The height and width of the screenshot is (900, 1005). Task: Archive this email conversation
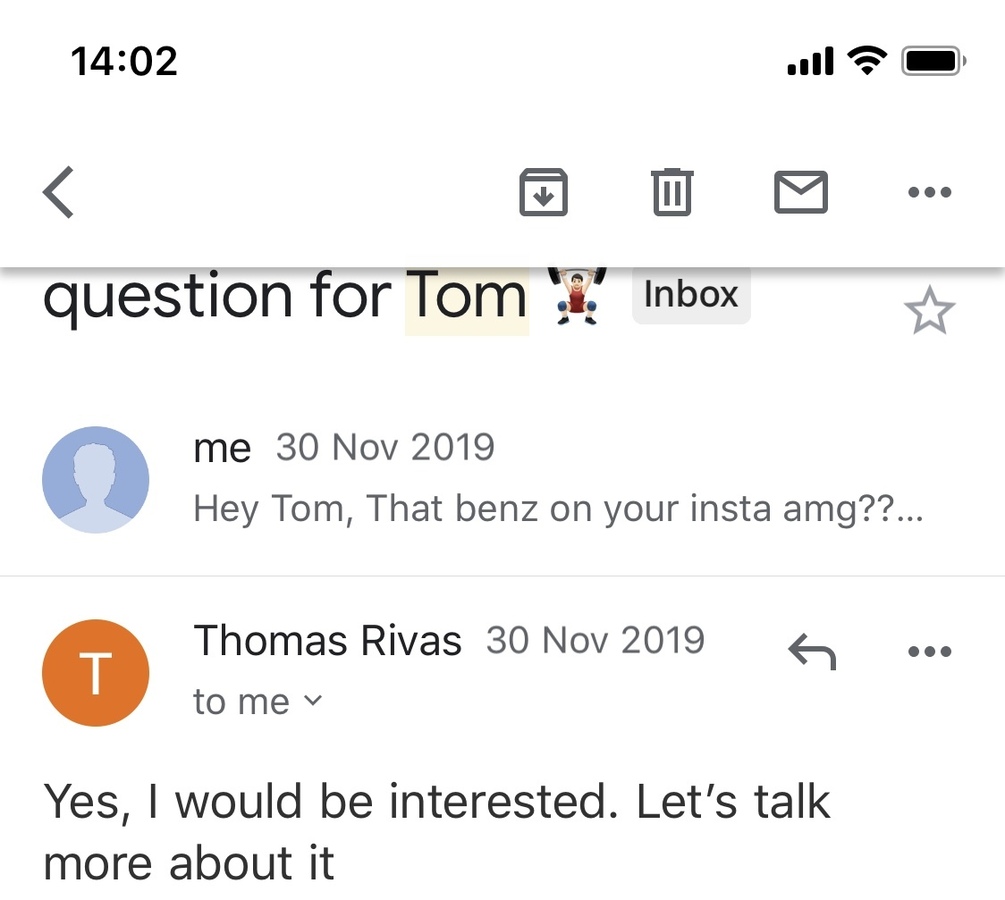[x=543, y=192]
